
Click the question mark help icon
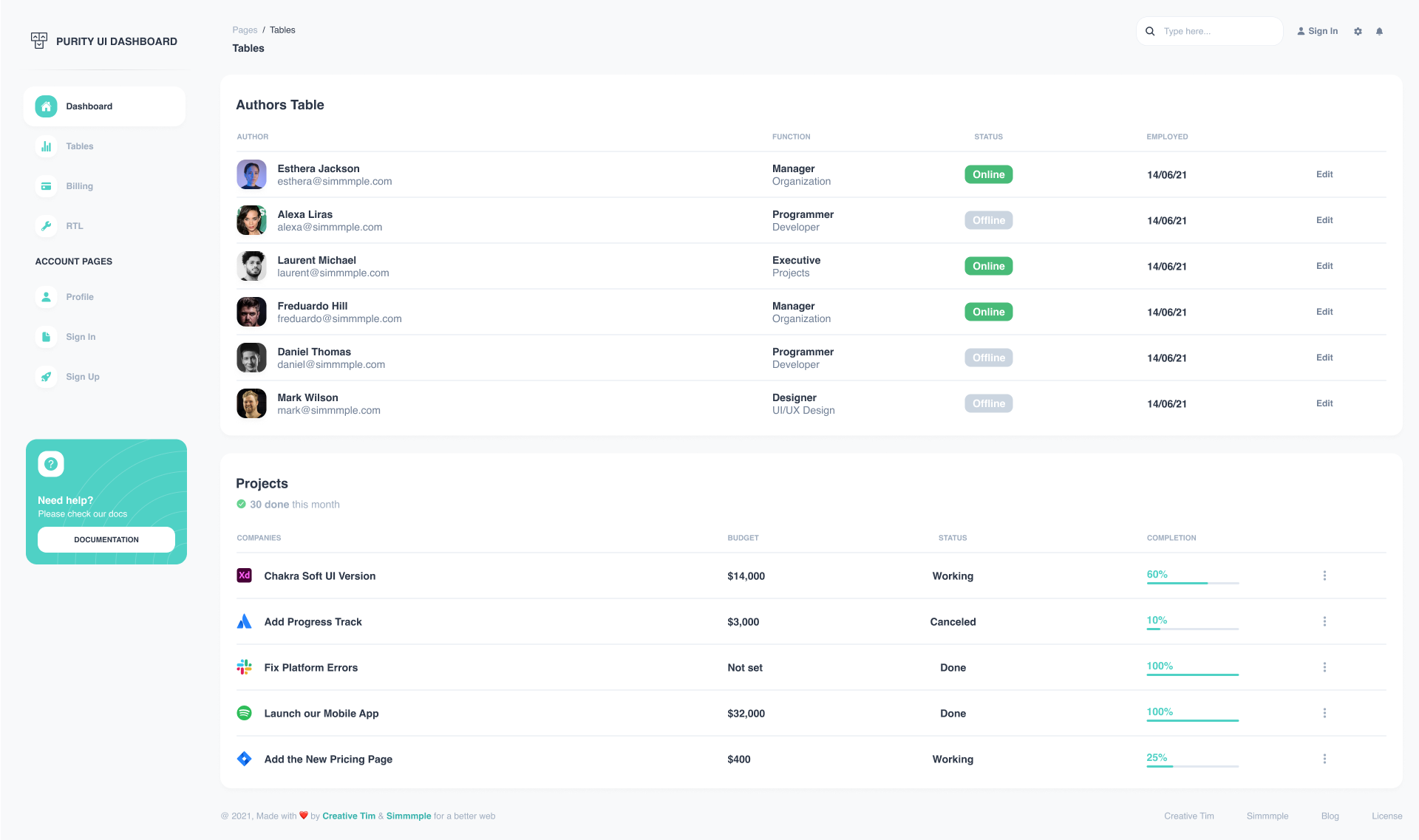51,464
